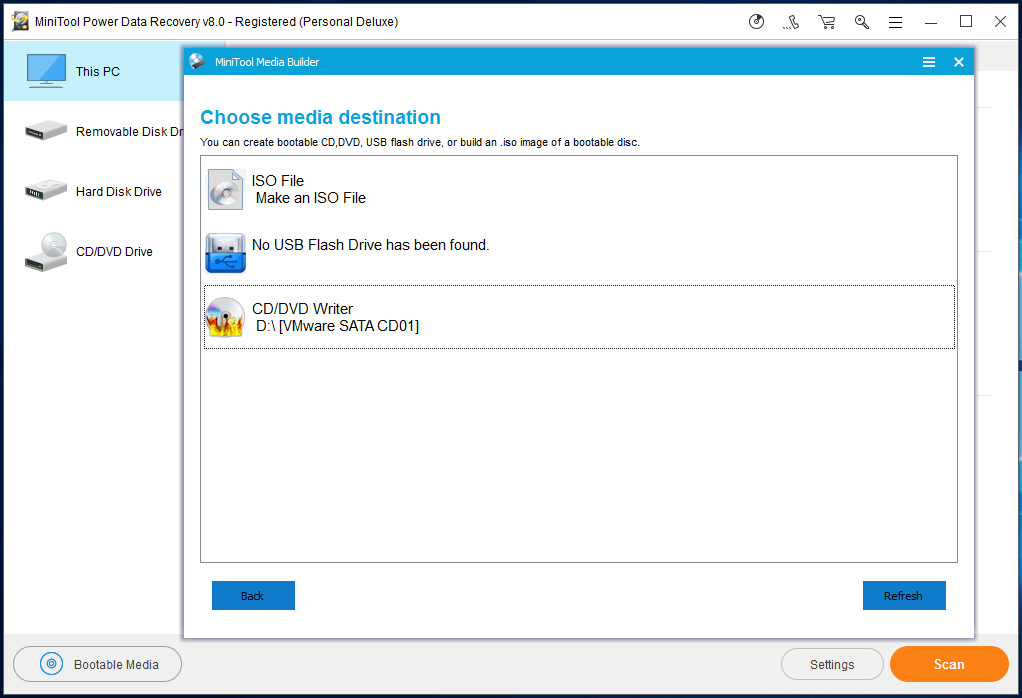Choose ISO File as media destination
Viewport: 1022px width, 698px height.
(579, 189)
